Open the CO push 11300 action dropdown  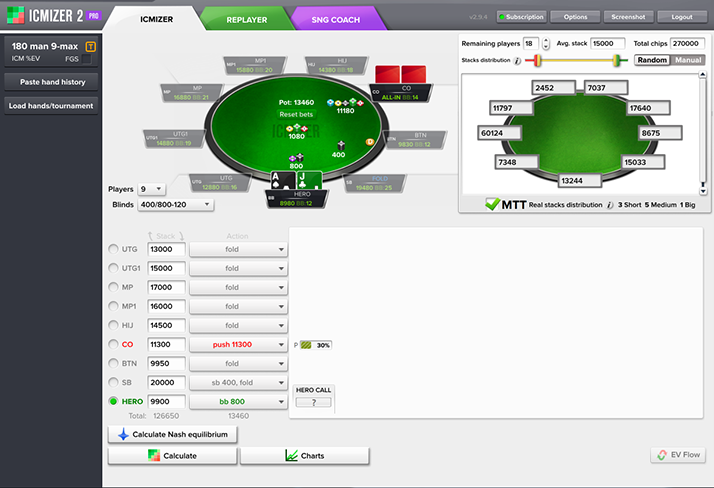pos(238,345)
